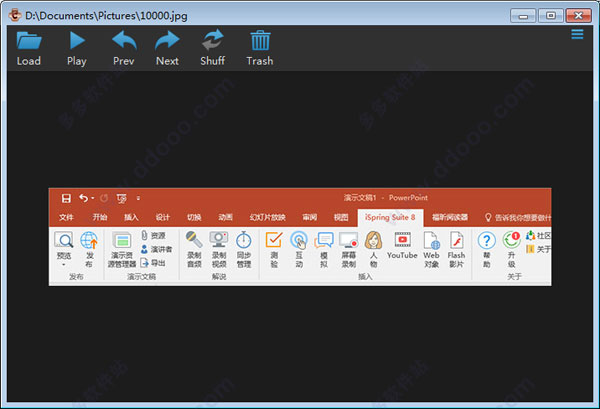The width and height of the screenshot is (600, 409).
Task: Close the image viewer window
Action: 579,16
